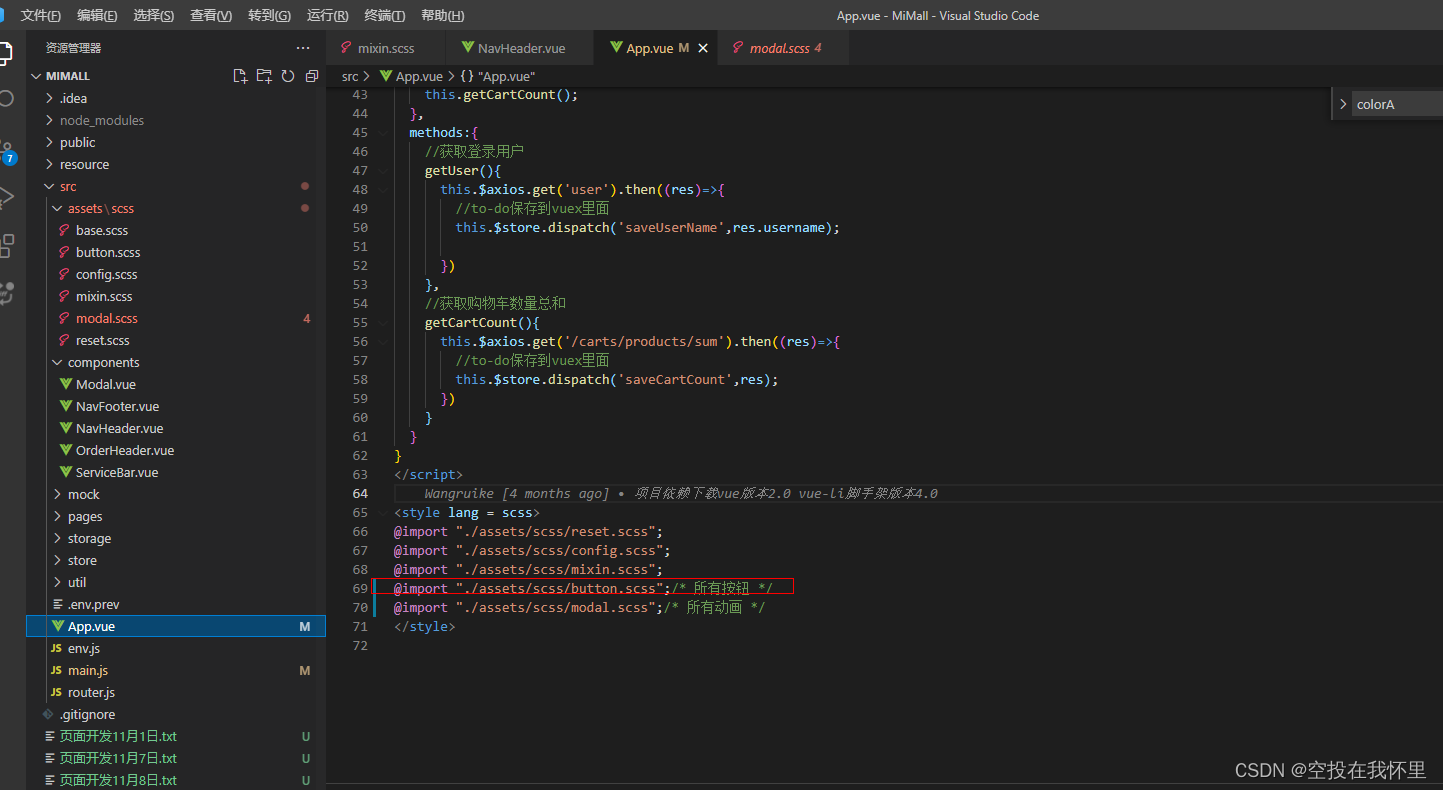Fold the getUser function at line 48

pos(381,188)
